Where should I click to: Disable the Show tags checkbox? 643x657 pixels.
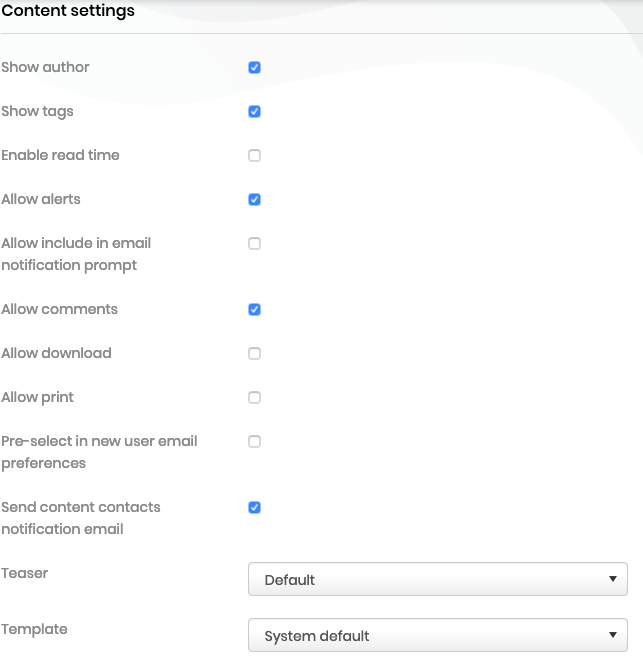click(255, 112)
